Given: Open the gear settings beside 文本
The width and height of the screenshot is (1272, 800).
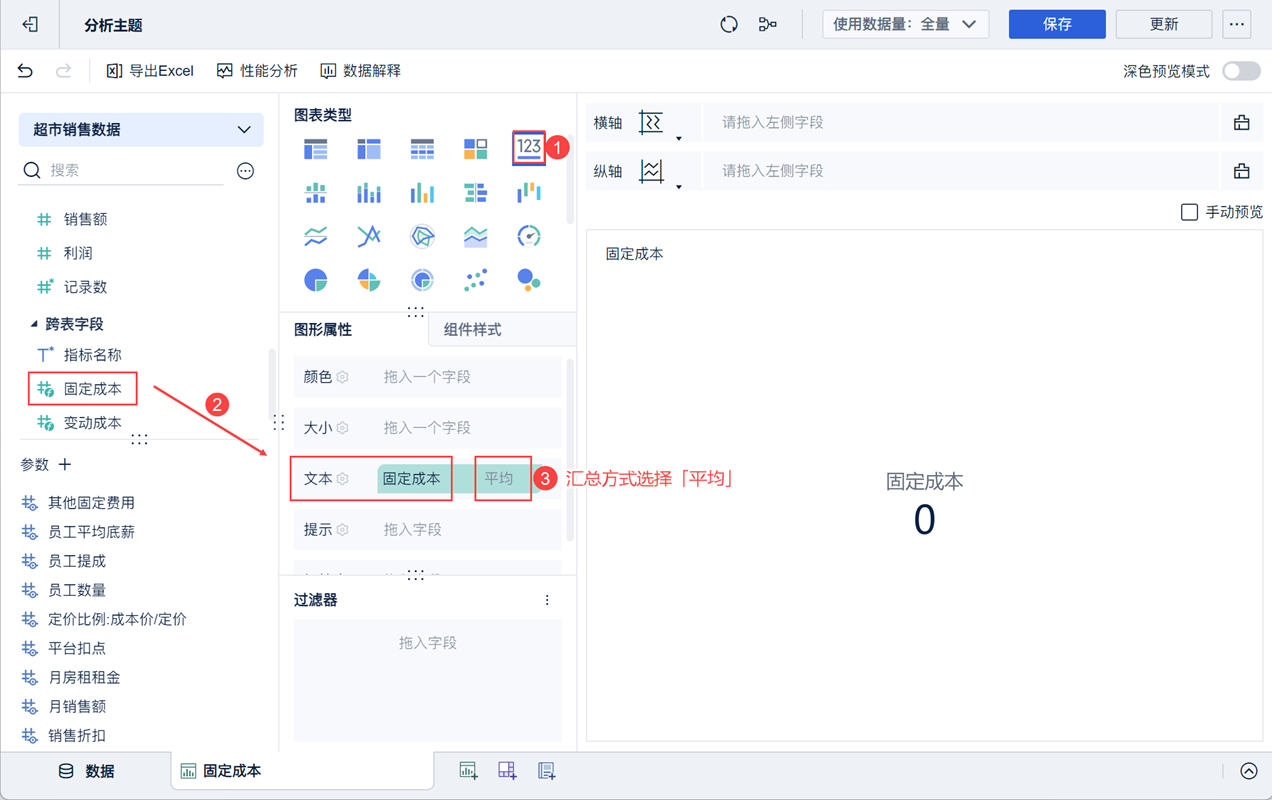Looking at the screenshot, I should pyautogui.click(x=342, y=479).
